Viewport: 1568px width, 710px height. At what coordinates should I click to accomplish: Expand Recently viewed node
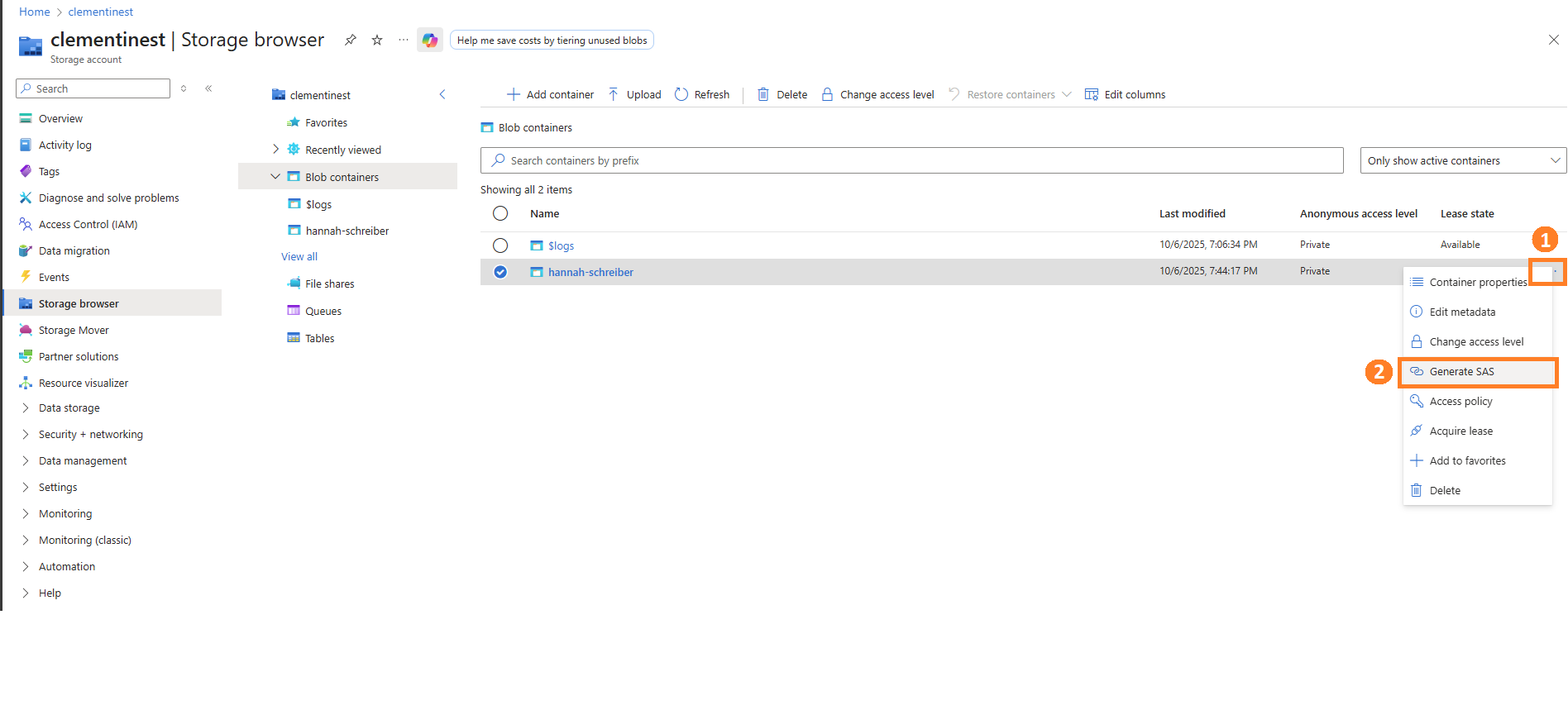coord(275,150)
